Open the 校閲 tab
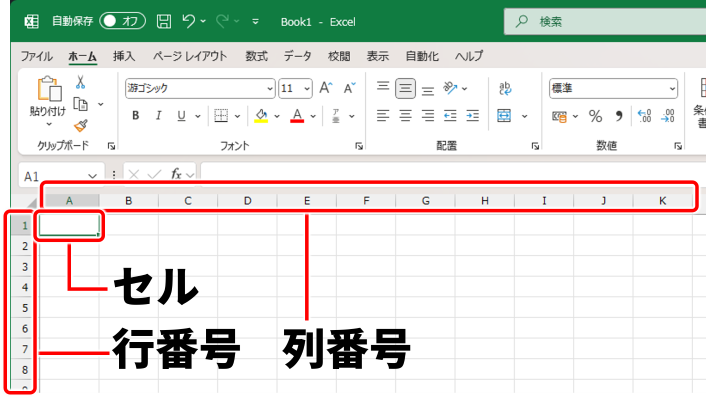Image resolution: width=706 pixels, height=403 pixels. [x=339, y=56]
